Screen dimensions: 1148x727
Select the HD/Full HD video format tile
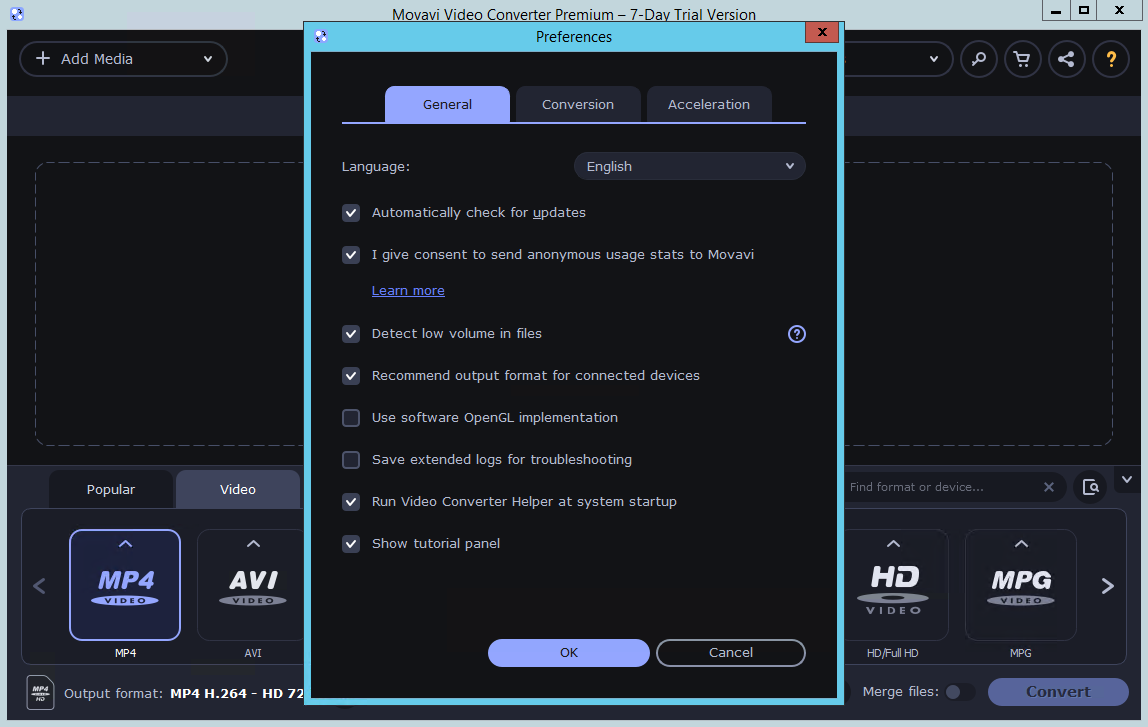point(893,585)
